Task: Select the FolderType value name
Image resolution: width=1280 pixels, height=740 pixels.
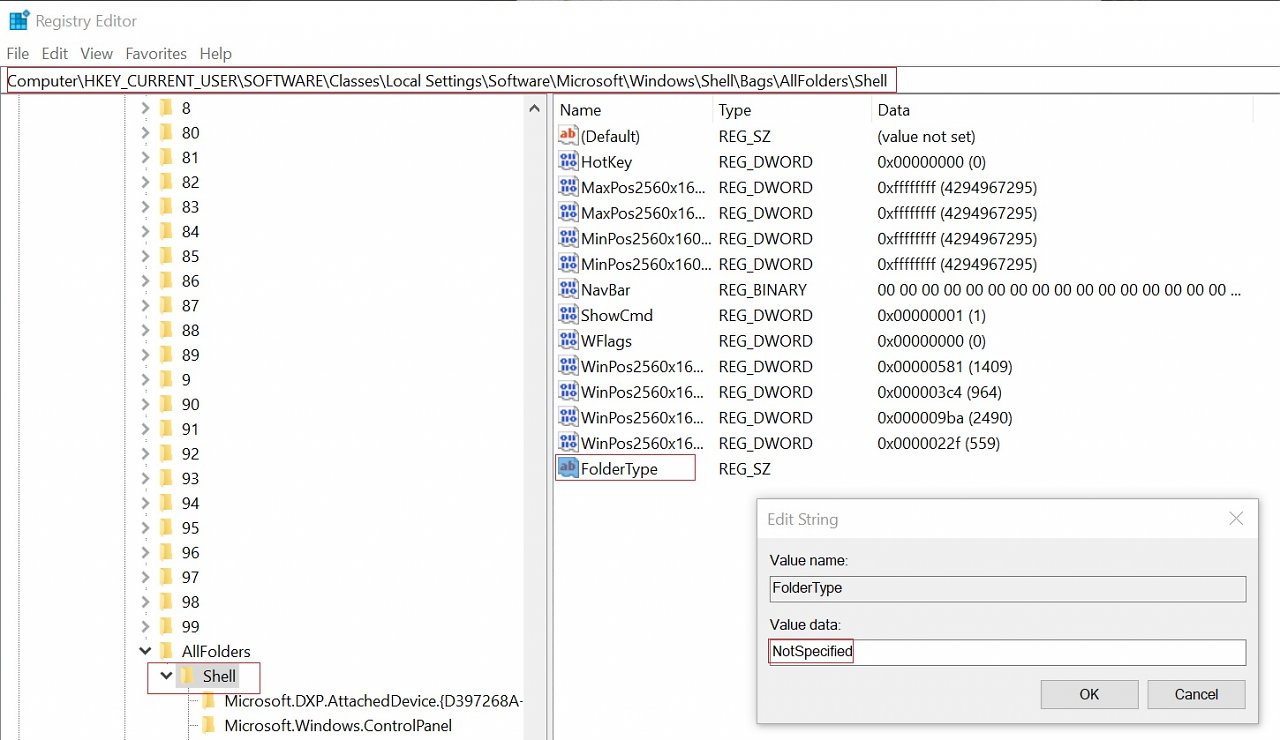Action: click(619, 469)
